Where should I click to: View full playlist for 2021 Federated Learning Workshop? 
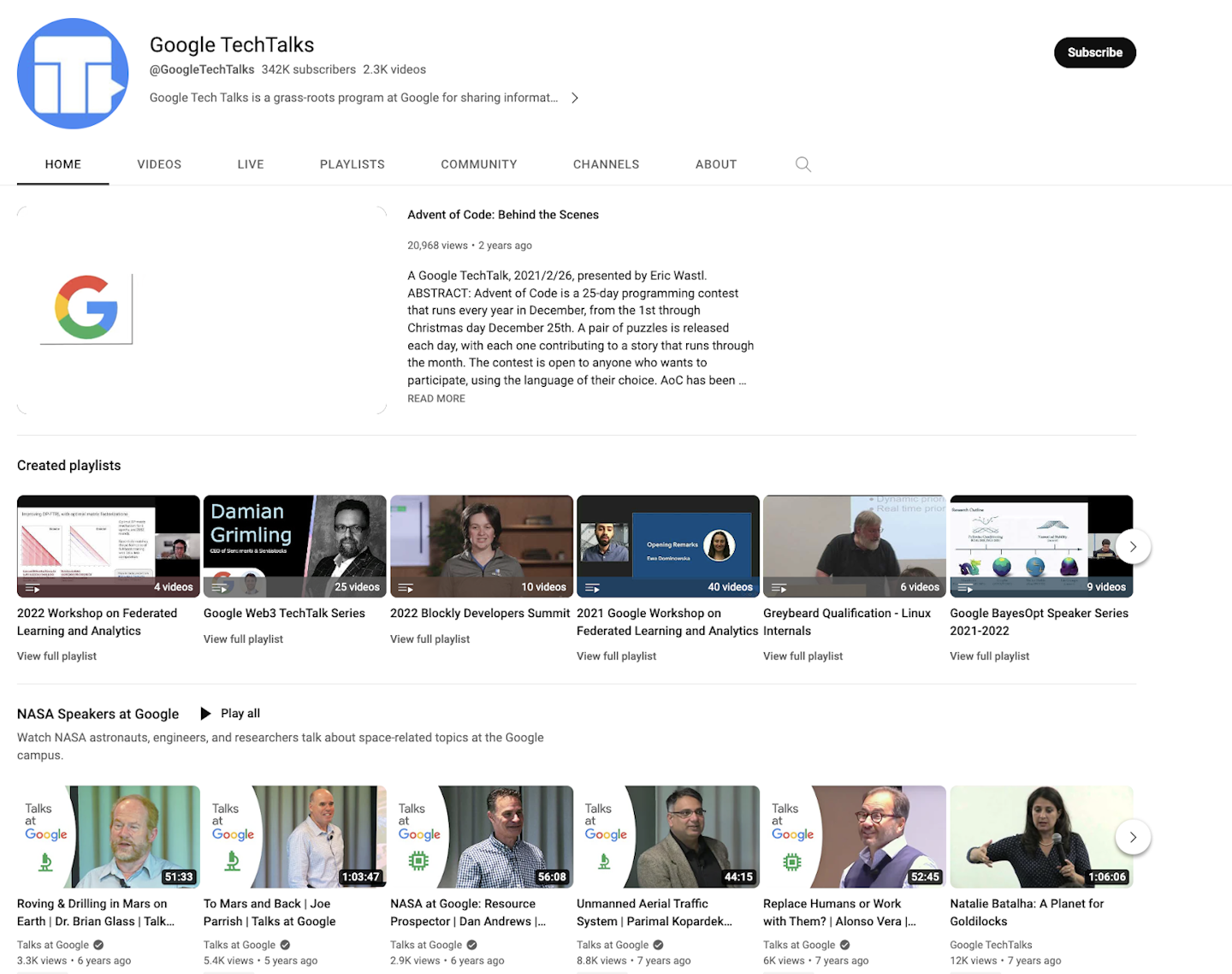[616, 656]
